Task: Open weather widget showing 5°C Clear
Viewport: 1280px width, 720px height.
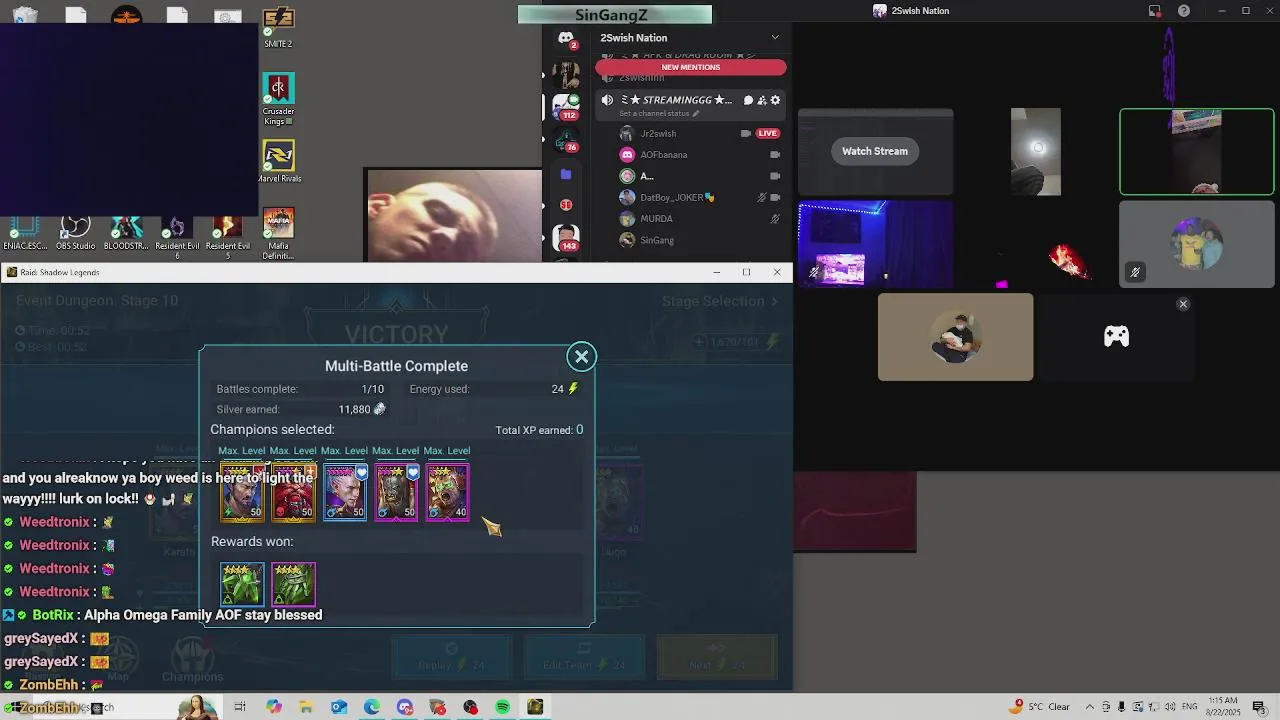Action: point(1040,707)
